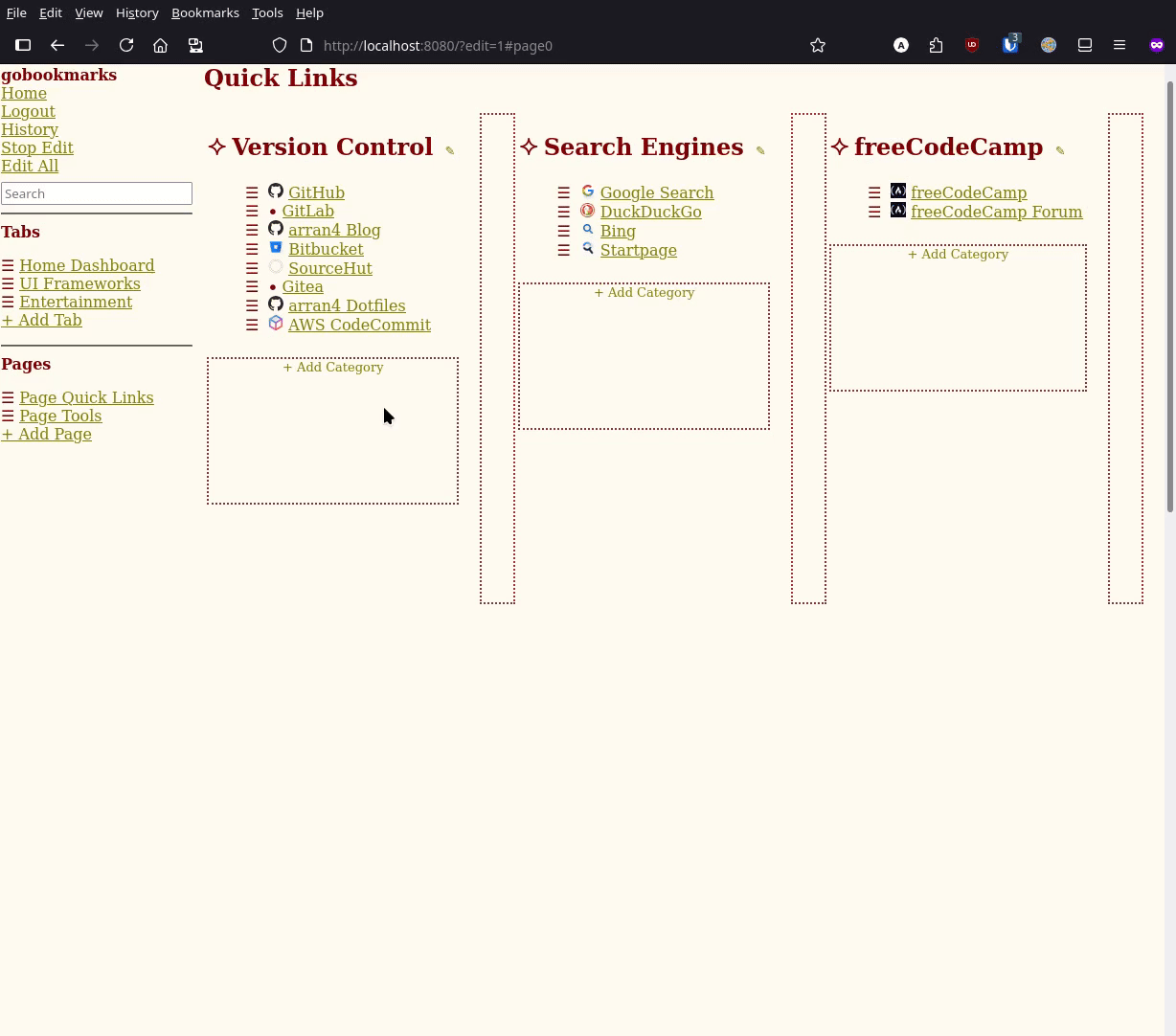1176x1036 pixels.
Task: Open the browser home page button
Action: [161, 45]
